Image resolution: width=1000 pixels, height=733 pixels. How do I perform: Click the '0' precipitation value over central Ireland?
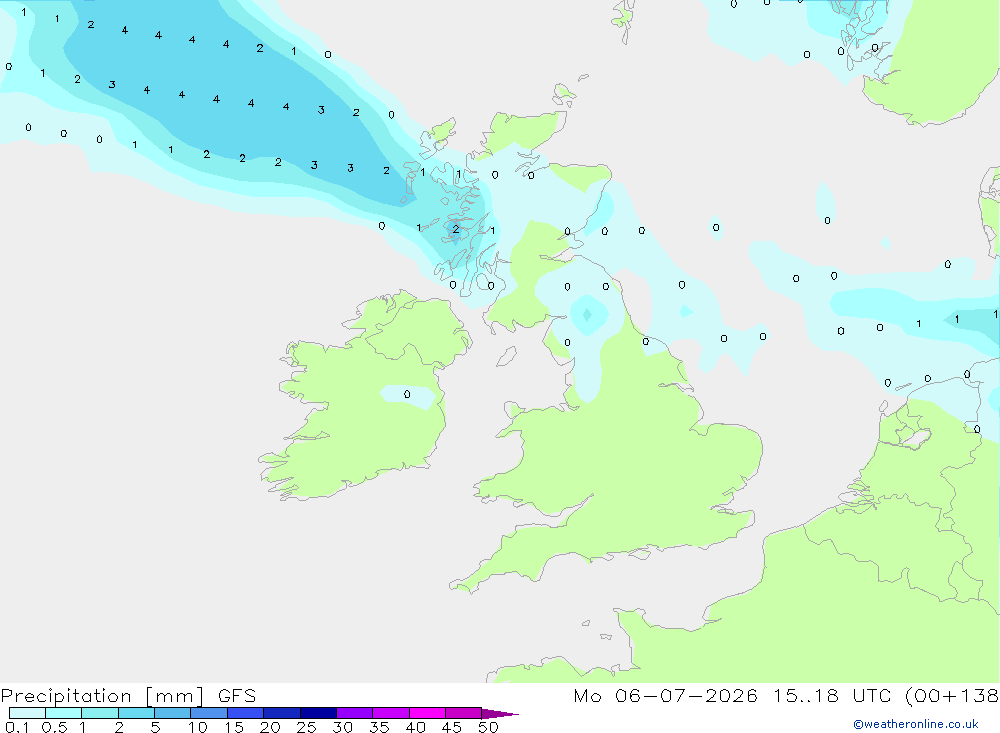(407, 394)
